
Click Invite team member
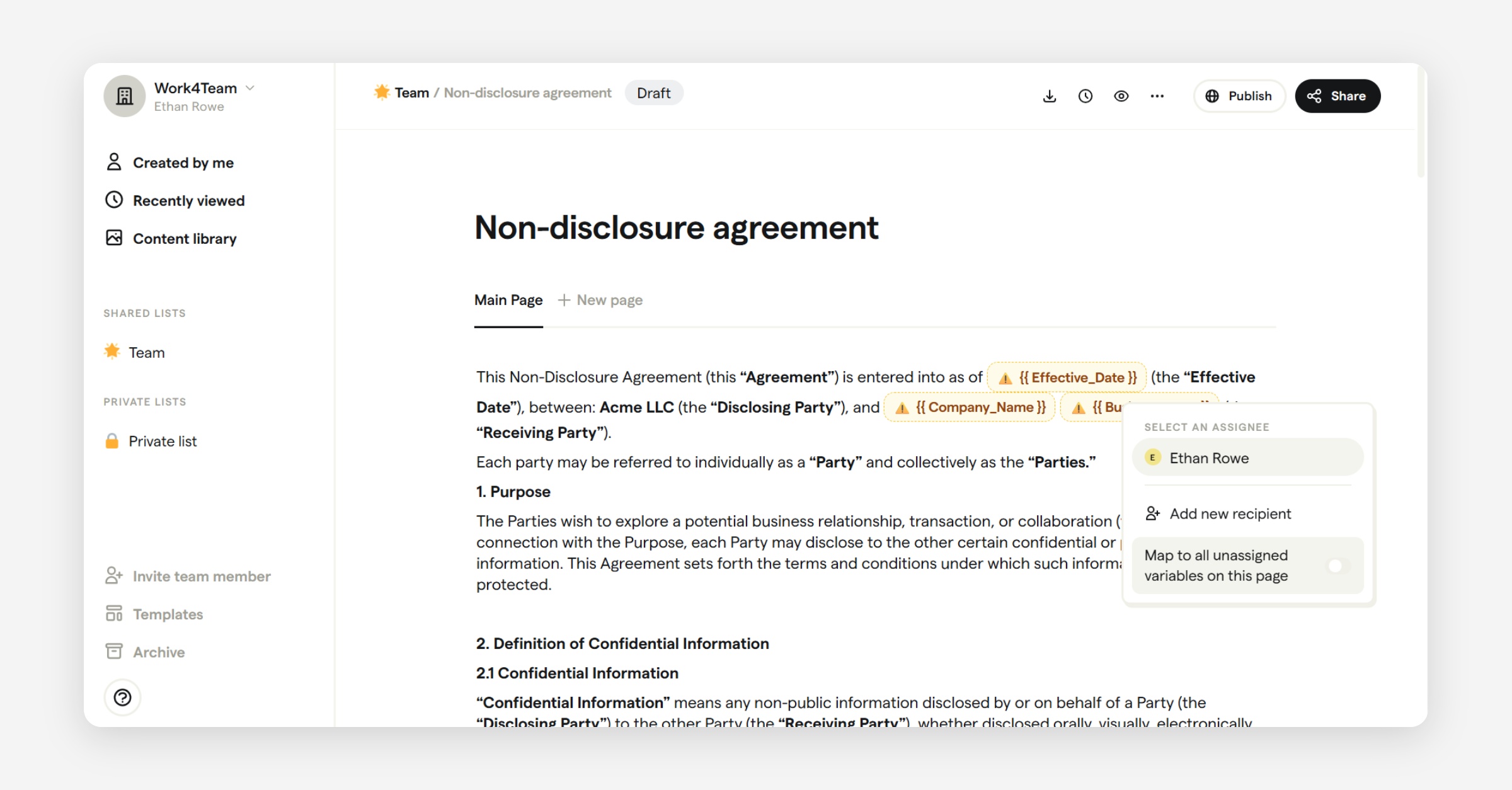201,576
